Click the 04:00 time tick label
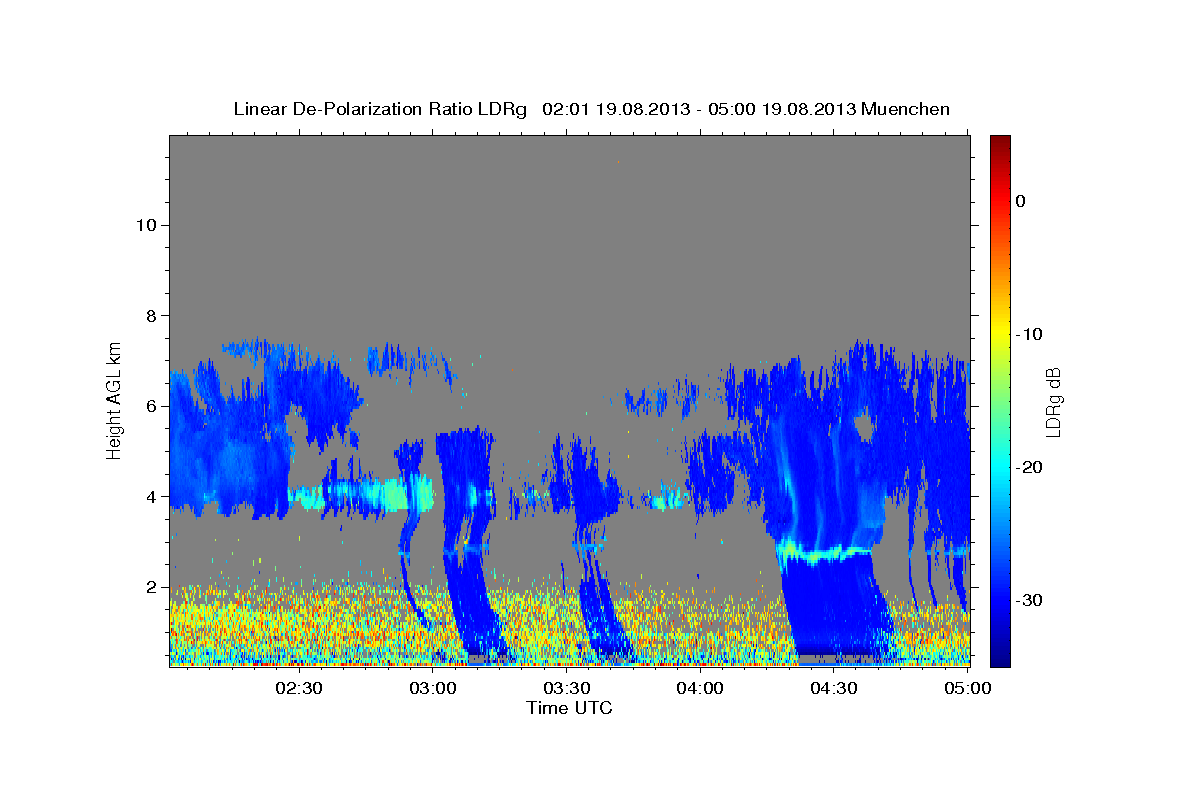 click(700, 688)
